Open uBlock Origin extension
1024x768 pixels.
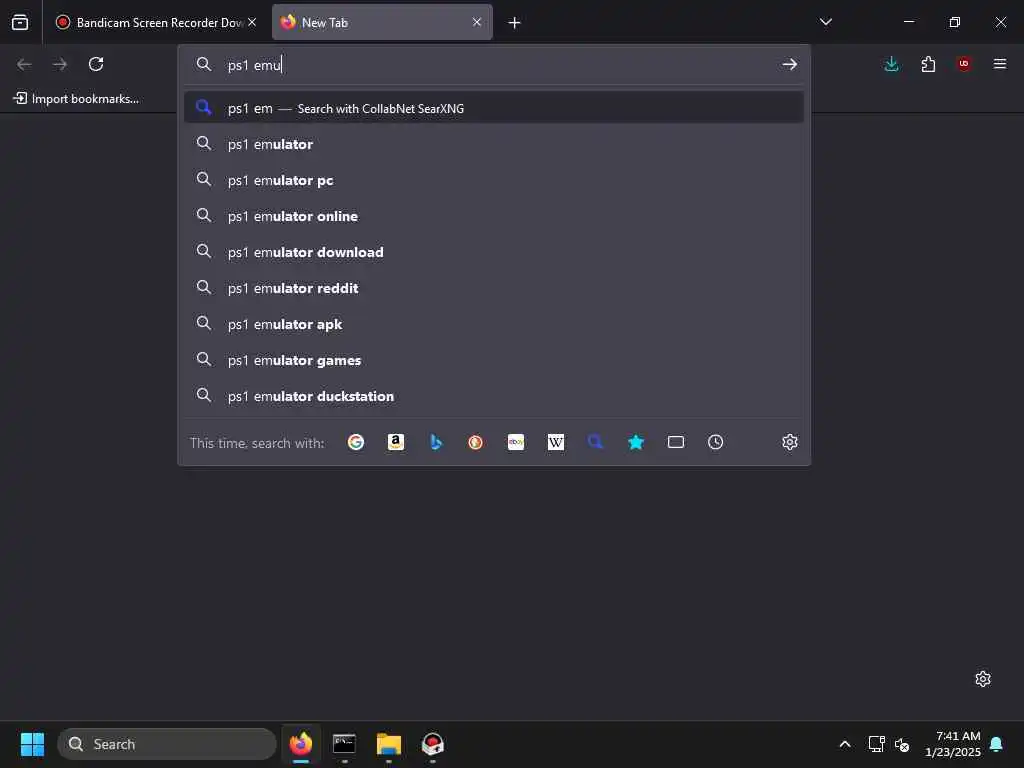pos(964,64)
